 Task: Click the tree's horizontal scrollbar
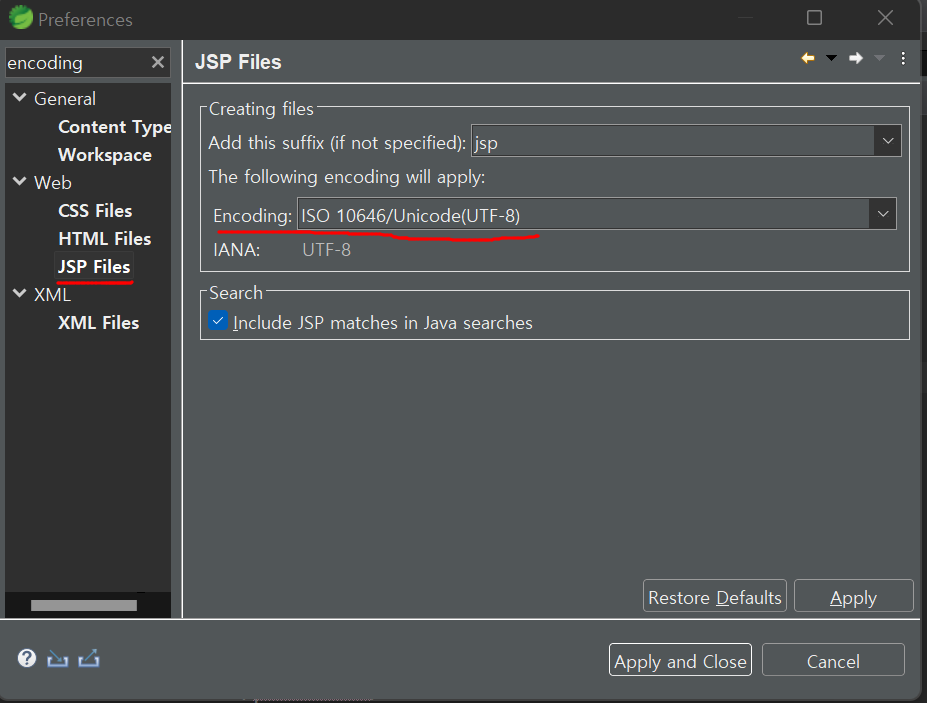tap(83, 605)
